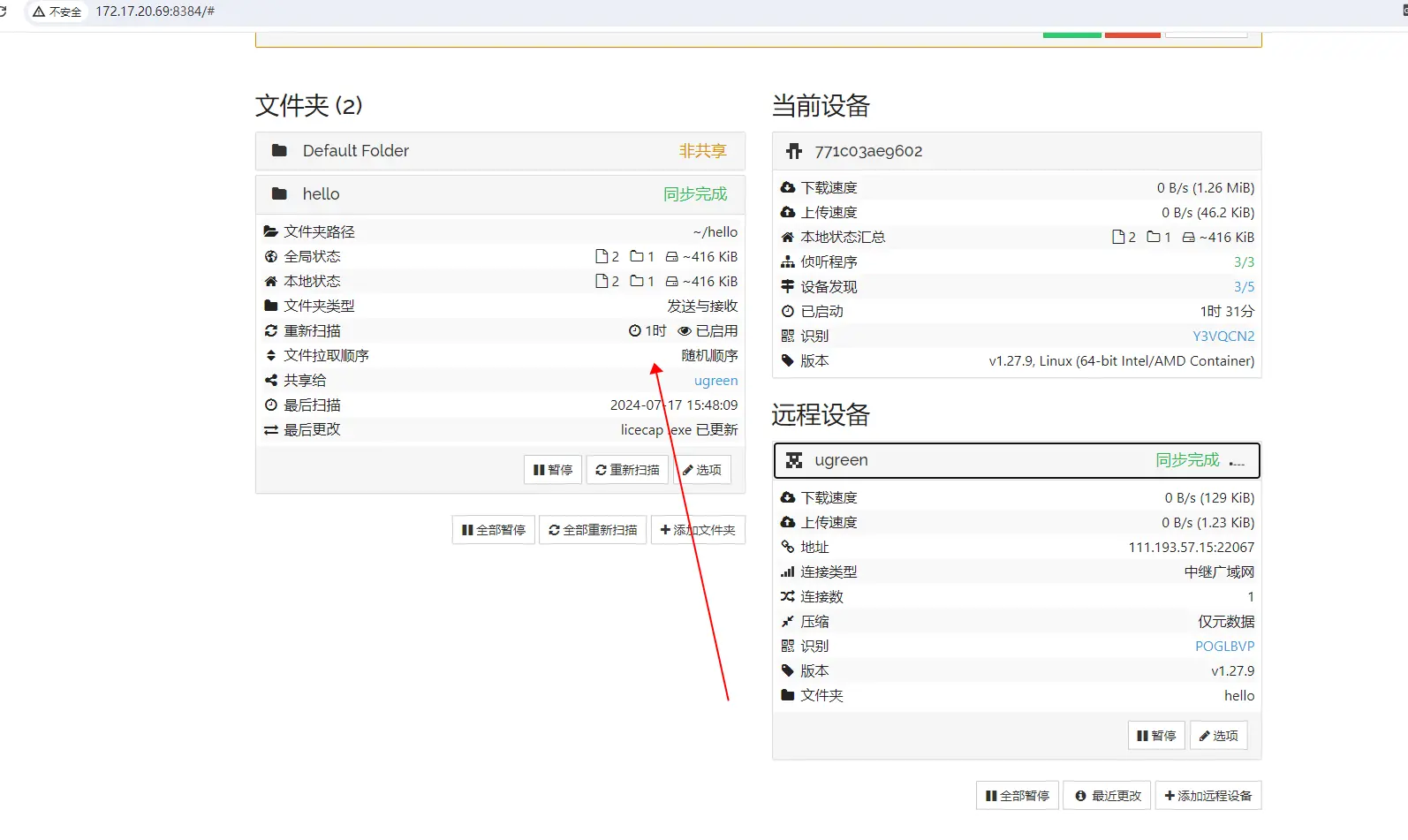Pause the hello folder with 暂停
The image size is (1408, 840).
tap(553, 470)
